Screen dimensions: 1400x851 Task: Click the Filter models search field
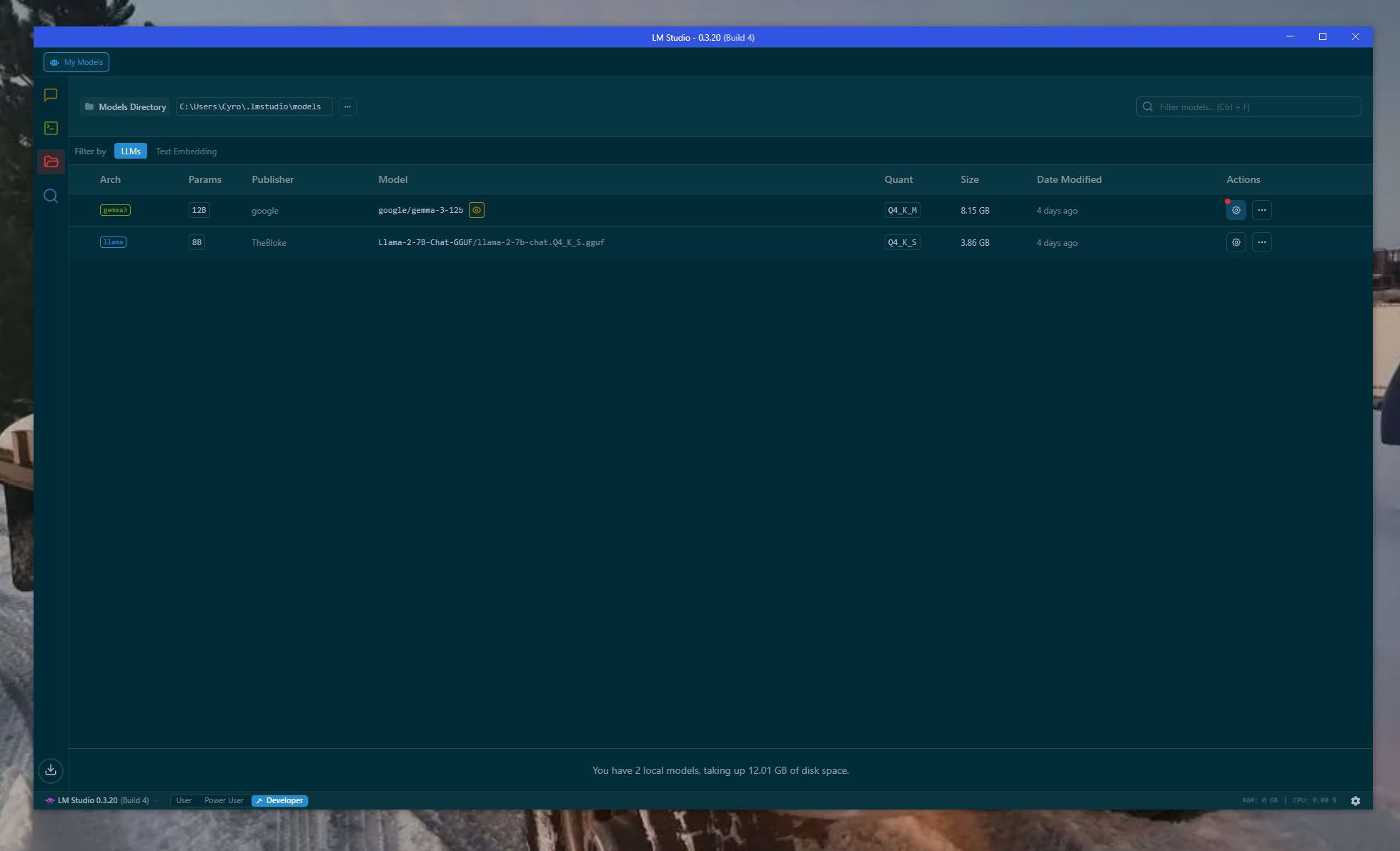pos(1248,106)
